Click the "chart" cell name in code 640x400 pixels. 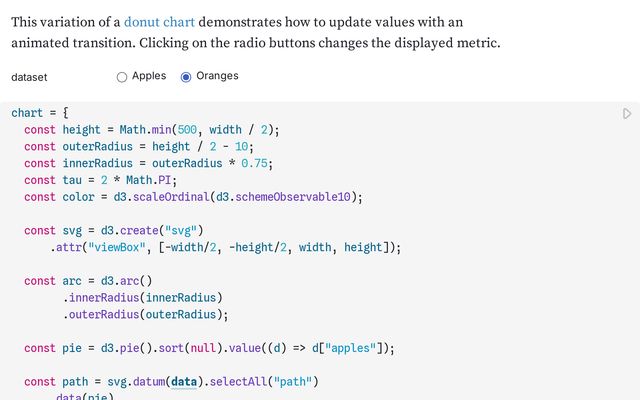[x=27, y=113]
